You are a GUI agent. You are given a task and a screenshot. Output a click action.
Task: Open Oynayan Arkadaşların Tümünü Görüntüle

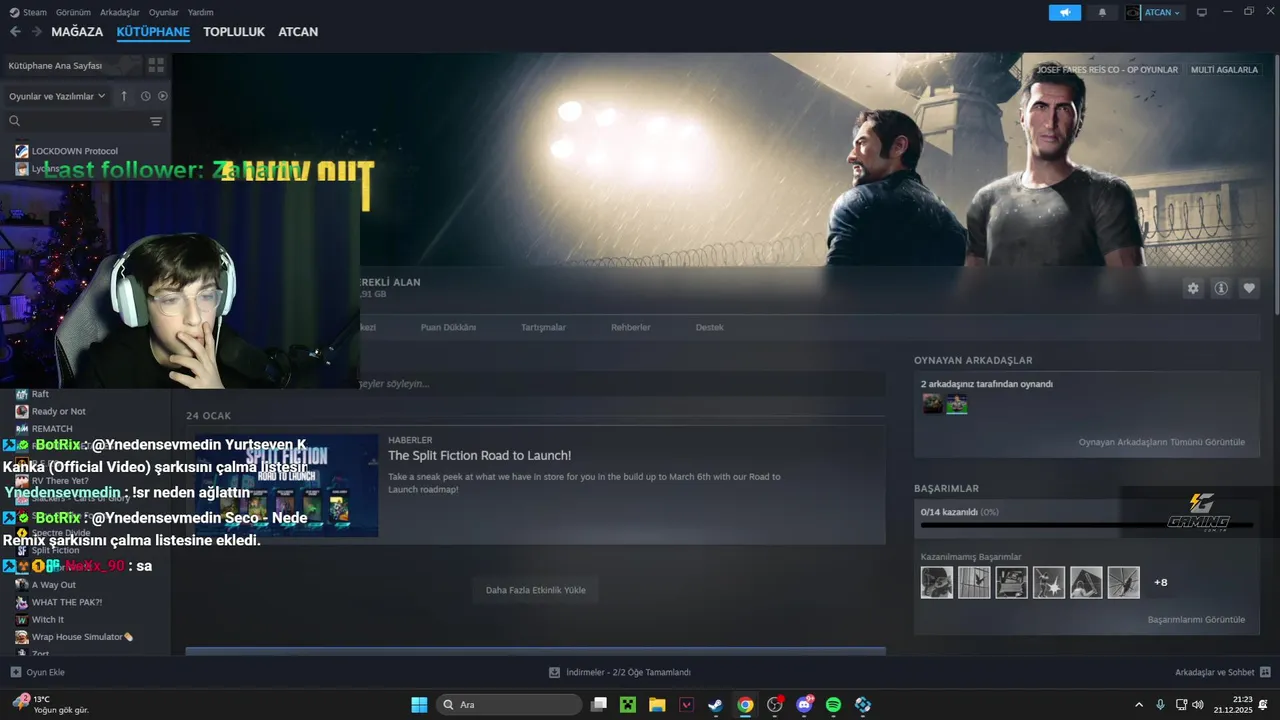click(1161, 442)
